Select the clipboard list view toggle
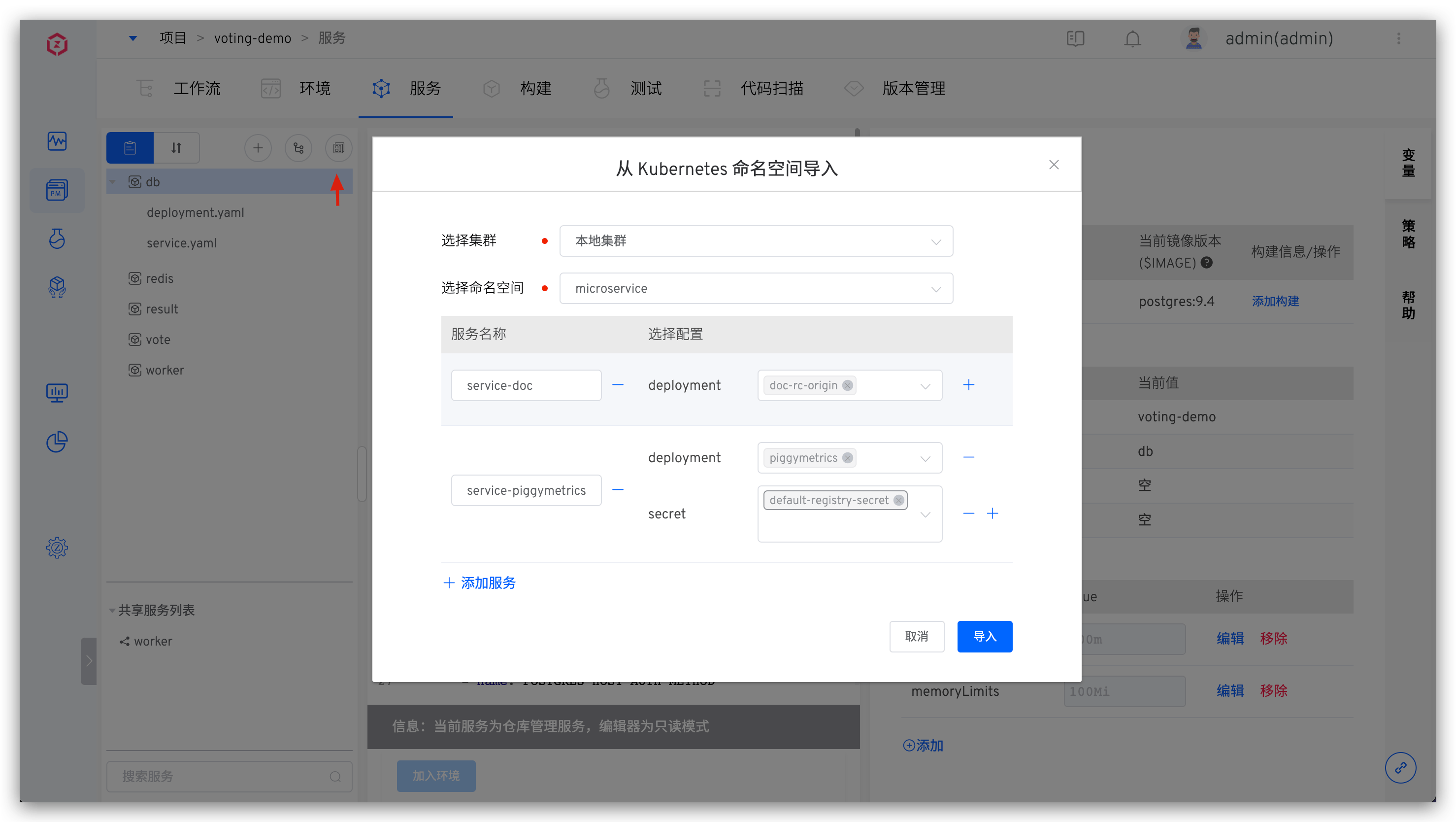Viewport: 1456px width, 822px height. pyautogui.click(x=130, y=147)
